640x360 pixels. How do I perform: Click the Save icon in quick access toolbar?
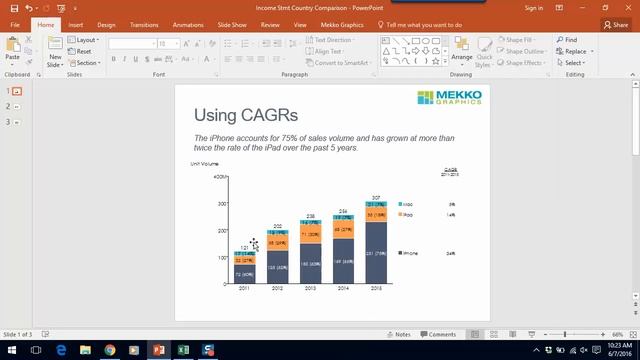[14, 8]
